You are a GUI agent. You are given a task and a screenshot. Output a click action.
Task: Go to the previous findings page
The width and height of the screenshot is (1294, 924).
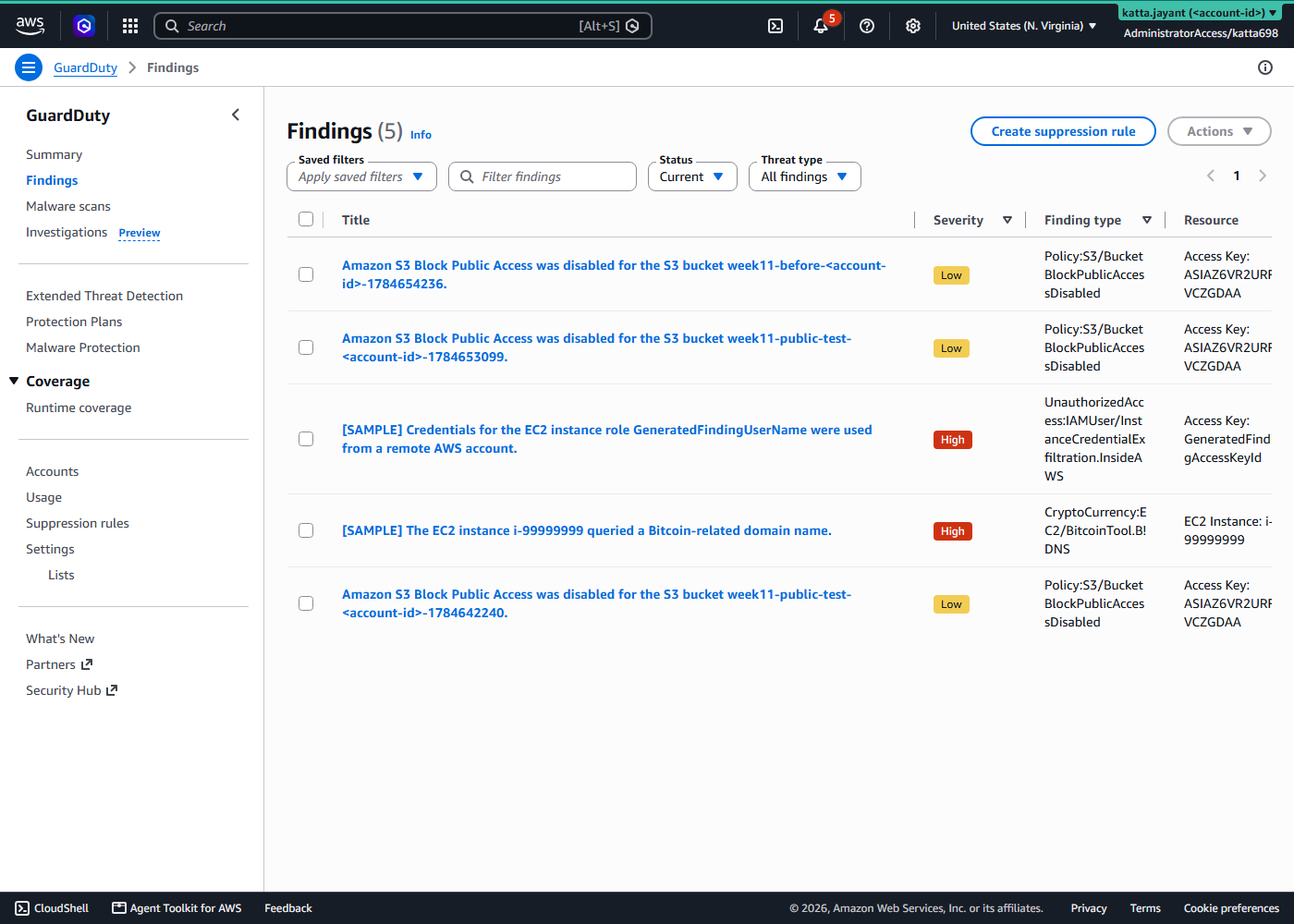pyautogui.click(x=1211, y=176)
